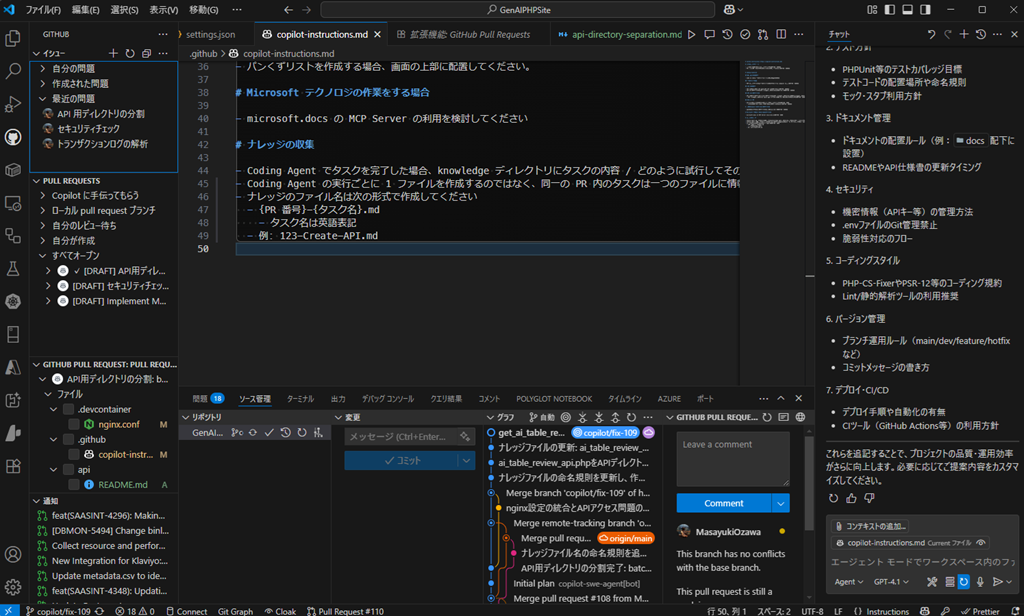Open the commit button dropdown arrow
The width and height of the screenshot is (1024, 616).
click(466, 461)
